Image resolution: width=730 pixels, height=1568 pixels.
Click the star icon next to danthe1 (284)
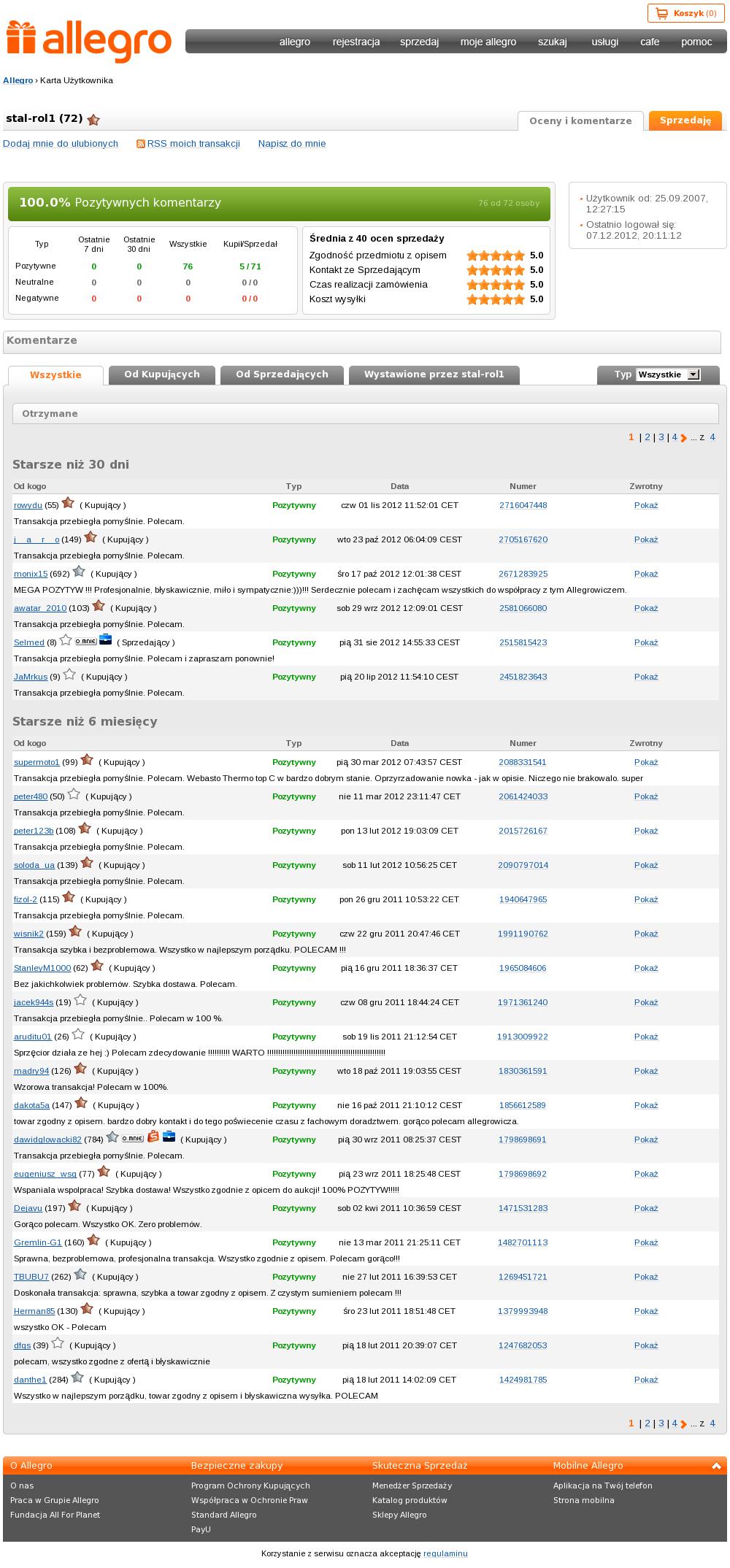point(77,1377)
